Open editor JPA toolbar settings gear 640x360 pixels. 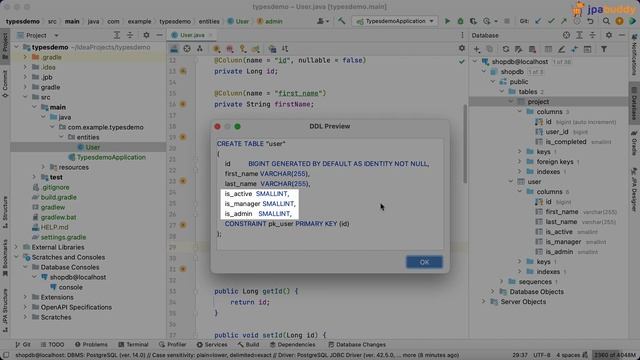pyautogui.click(x=462, y=49)
